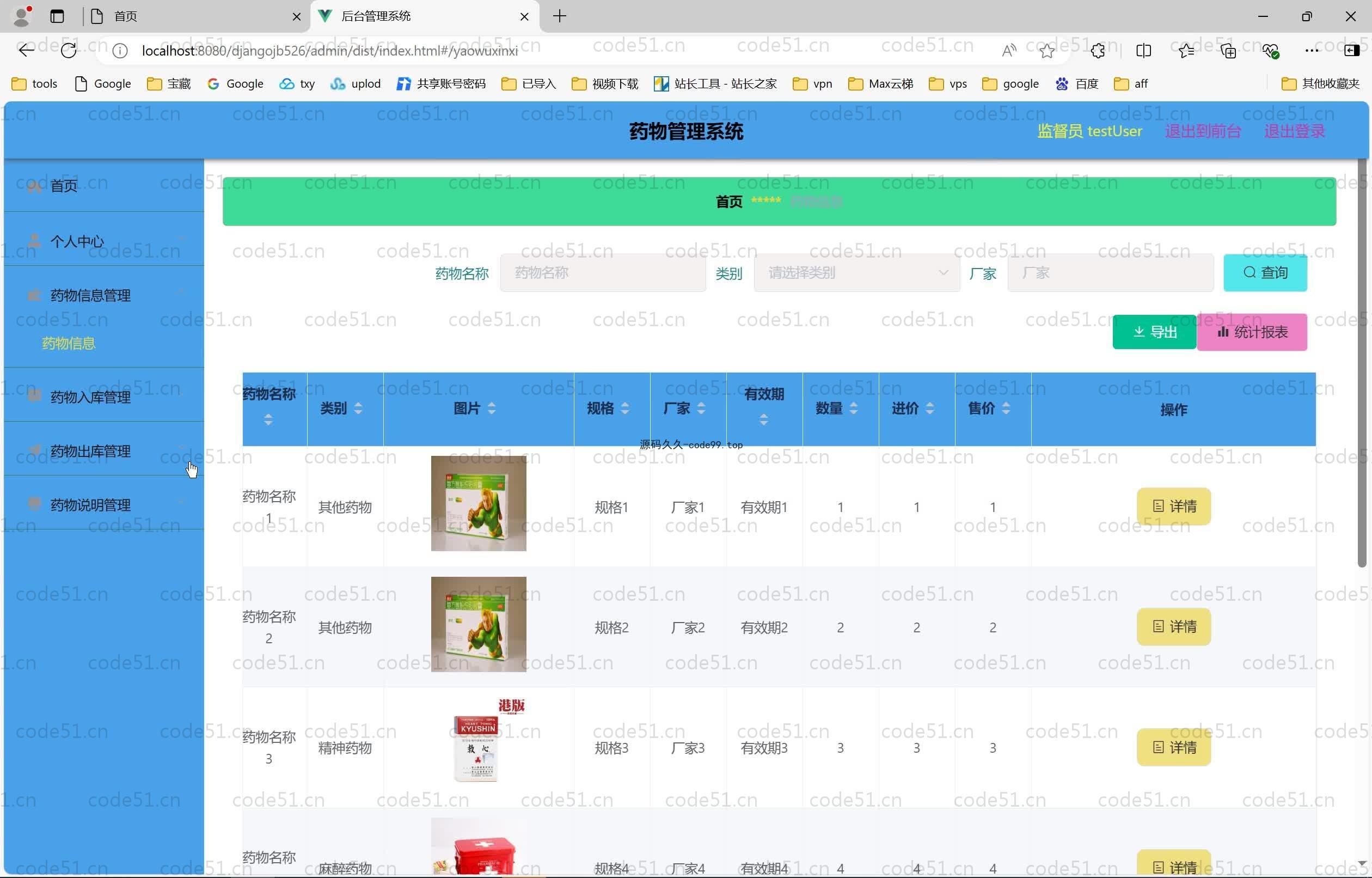
Task: Click 监督员 testUser label
Action: 1089,131
